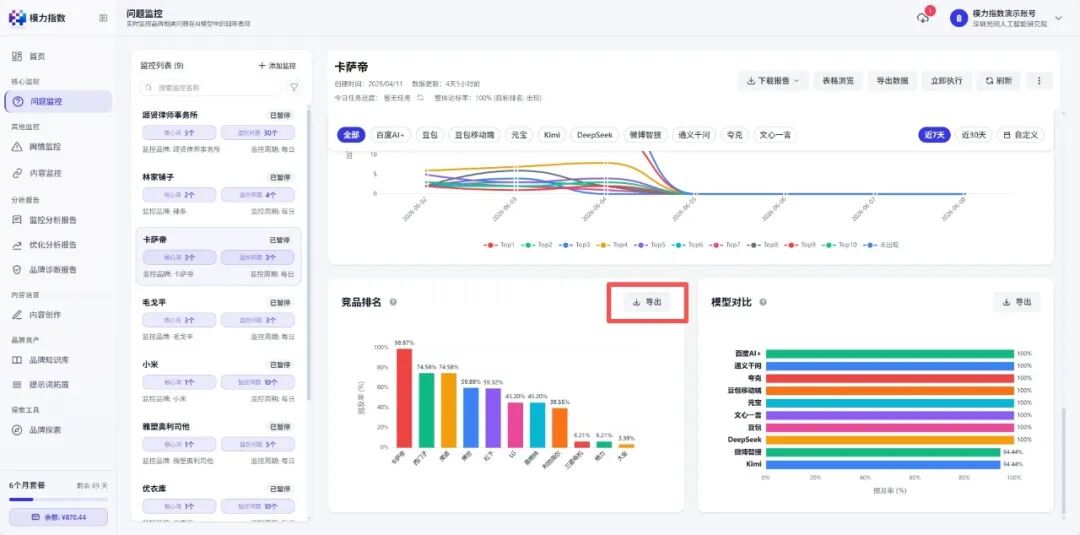Click the 百度AI+ bar in 模型对比

pyautogui.click(x=889, y=354)
